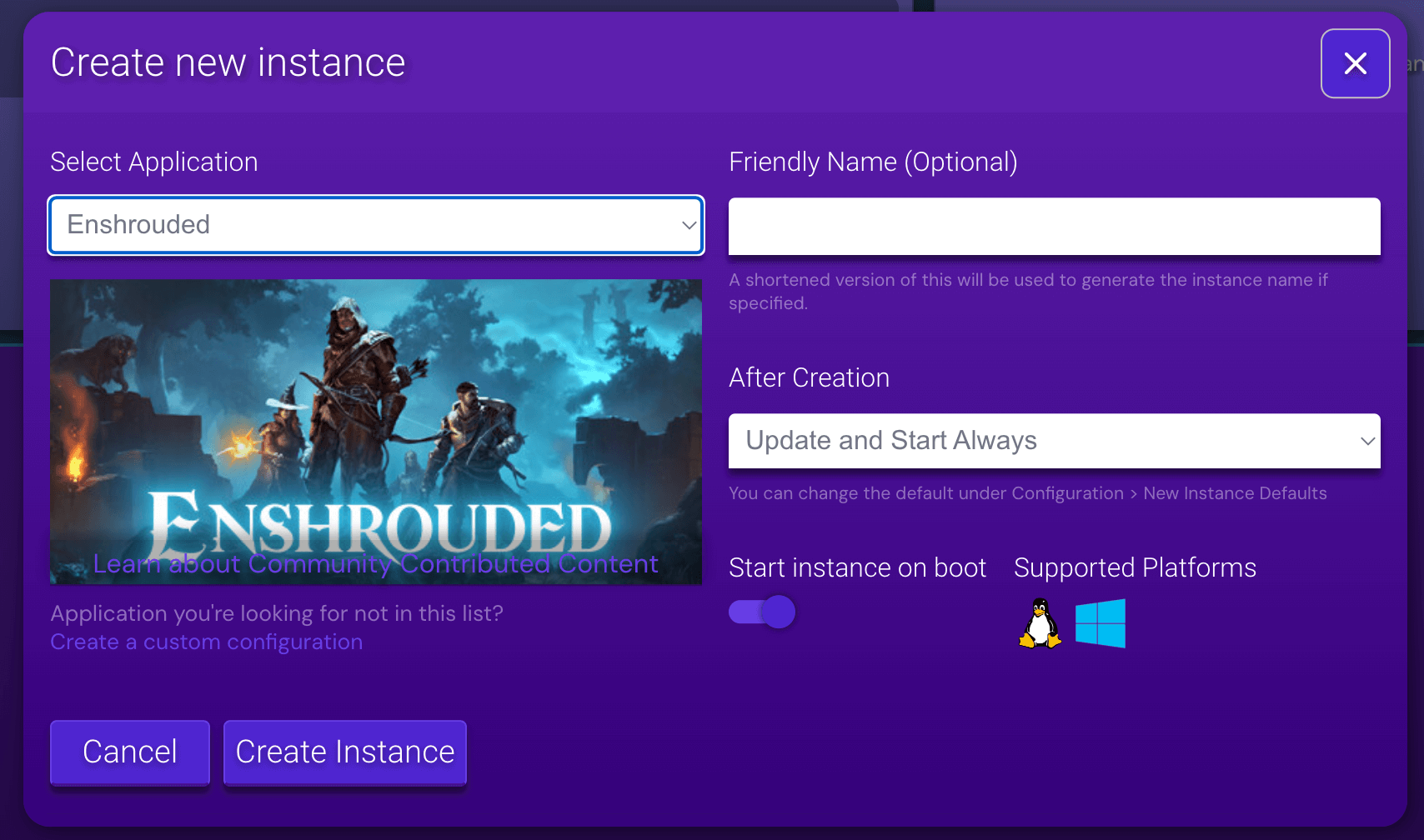Toggle the boot startup switch off
The width and height of the screenshot is (1424, 840).
(x=761, y=611)
